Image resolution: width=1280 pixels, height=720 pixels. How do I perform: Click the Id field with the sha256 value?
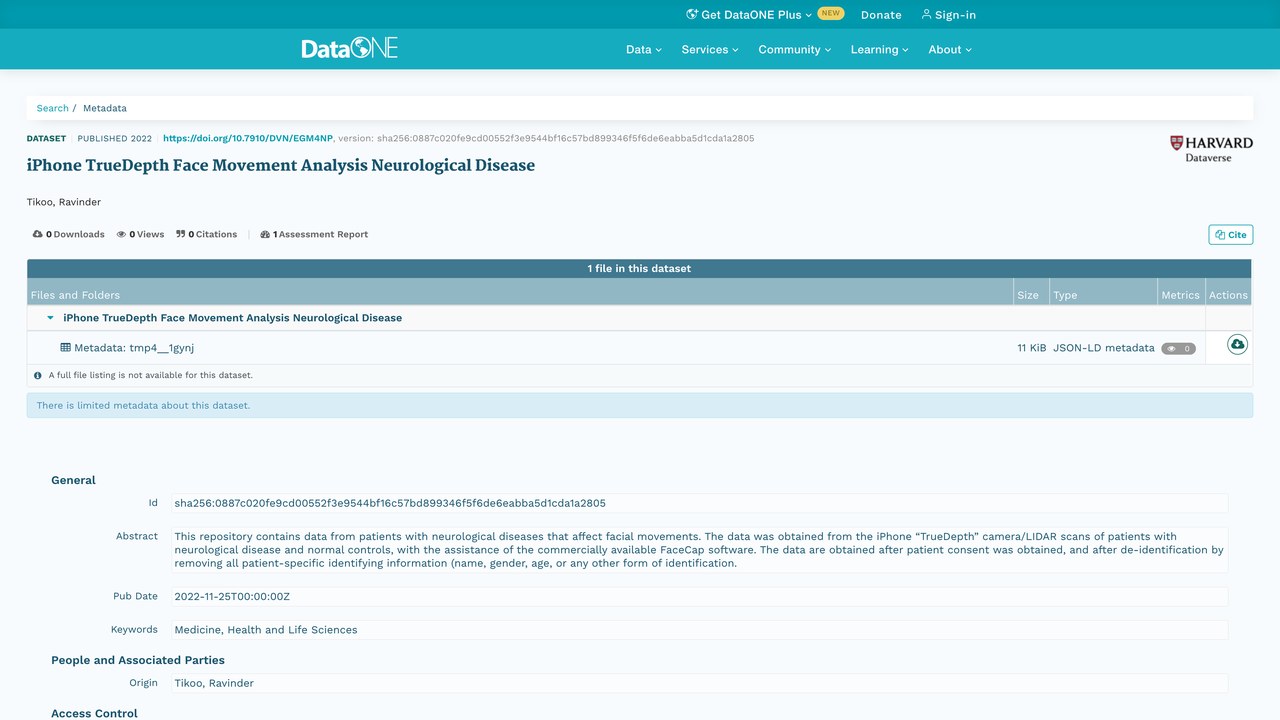[699, 503]
